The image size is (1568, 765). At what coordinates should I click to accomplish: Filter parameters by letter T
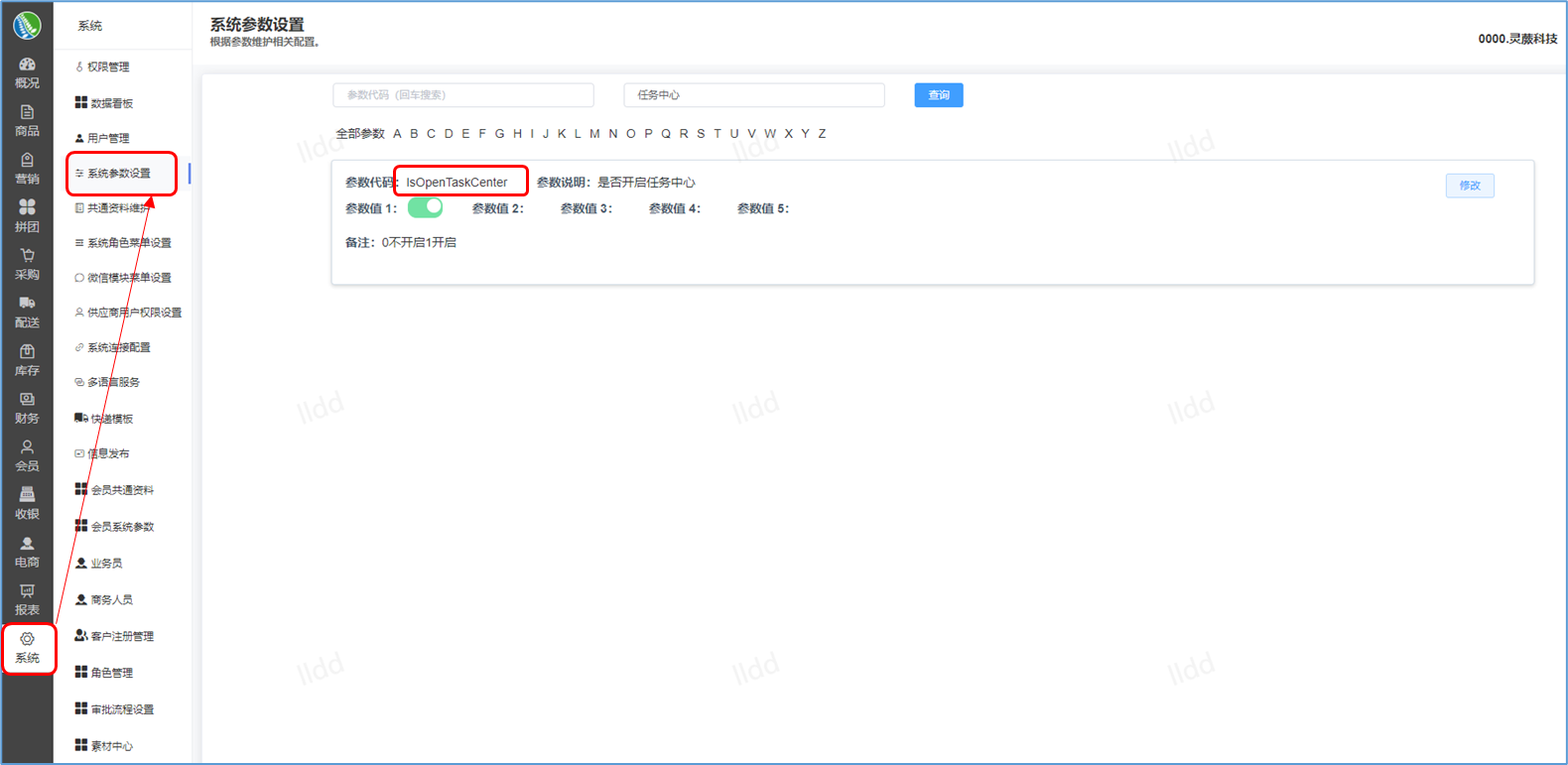tap(718, 134)
